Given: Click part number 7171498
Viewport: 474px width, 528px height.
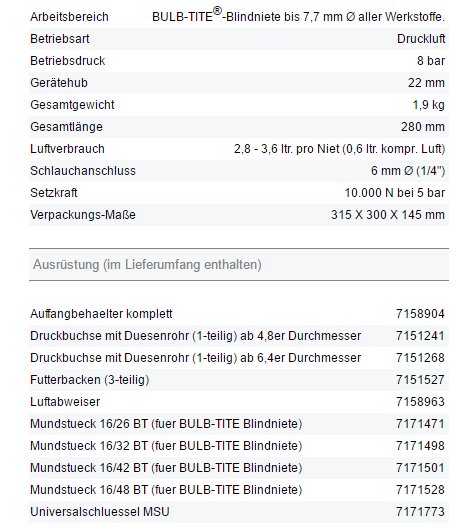Looking at the screenshot, I should (x=420, y=446).
